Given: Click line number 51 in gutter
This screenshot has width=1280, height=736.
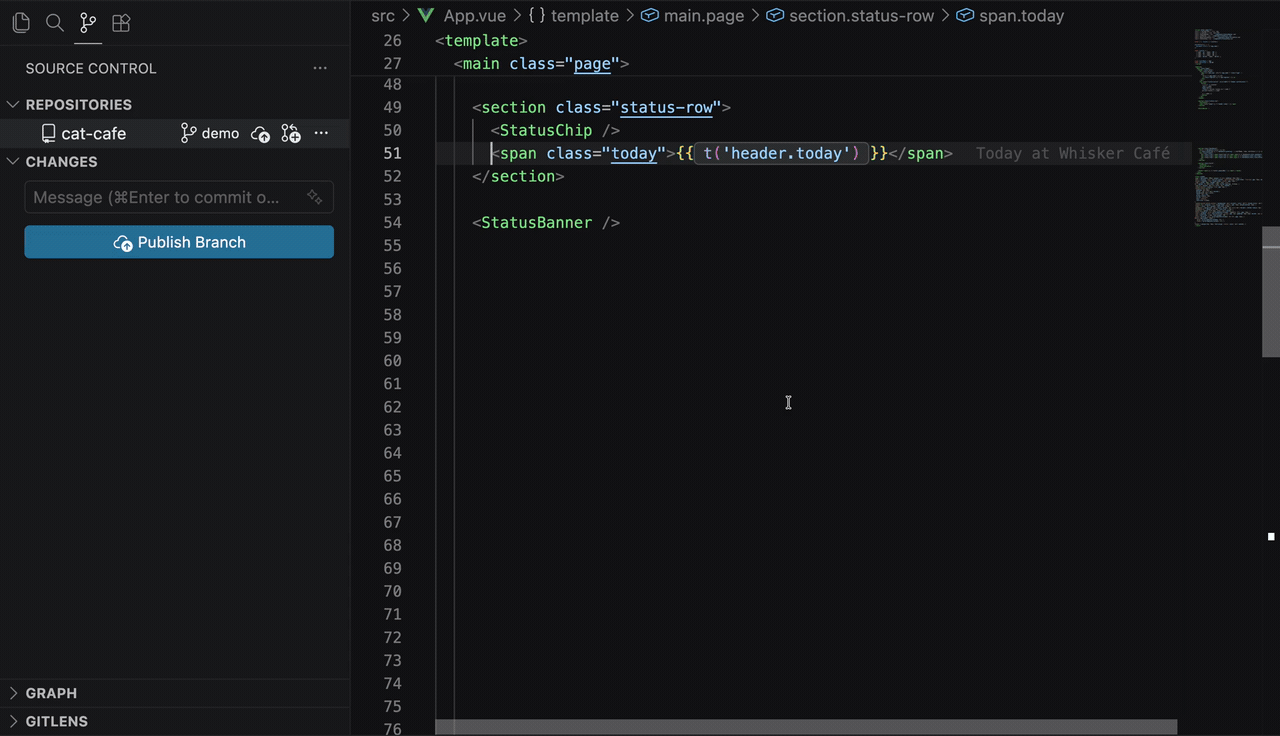Looking at the screenshot, I should click(393, 153).
